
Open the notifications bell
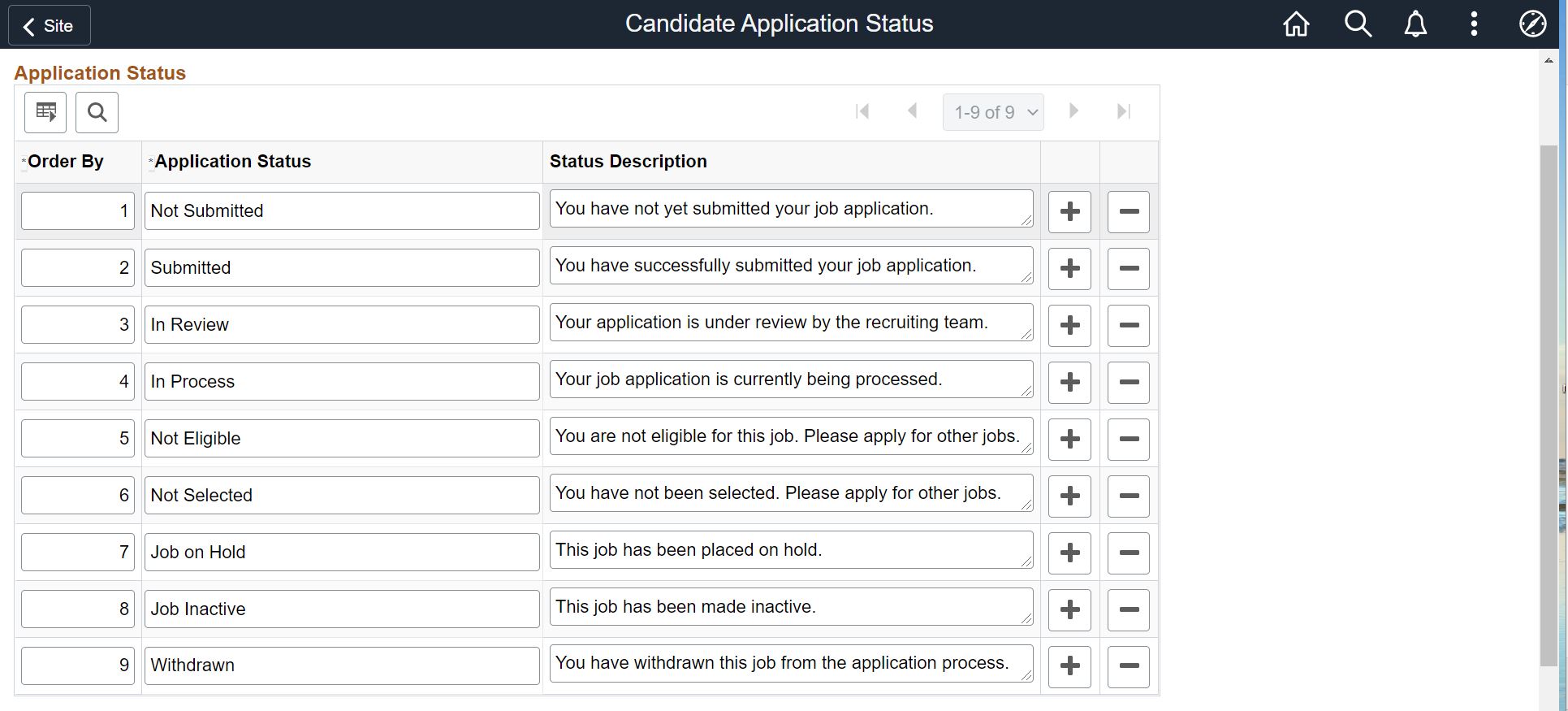[1415, 24]
